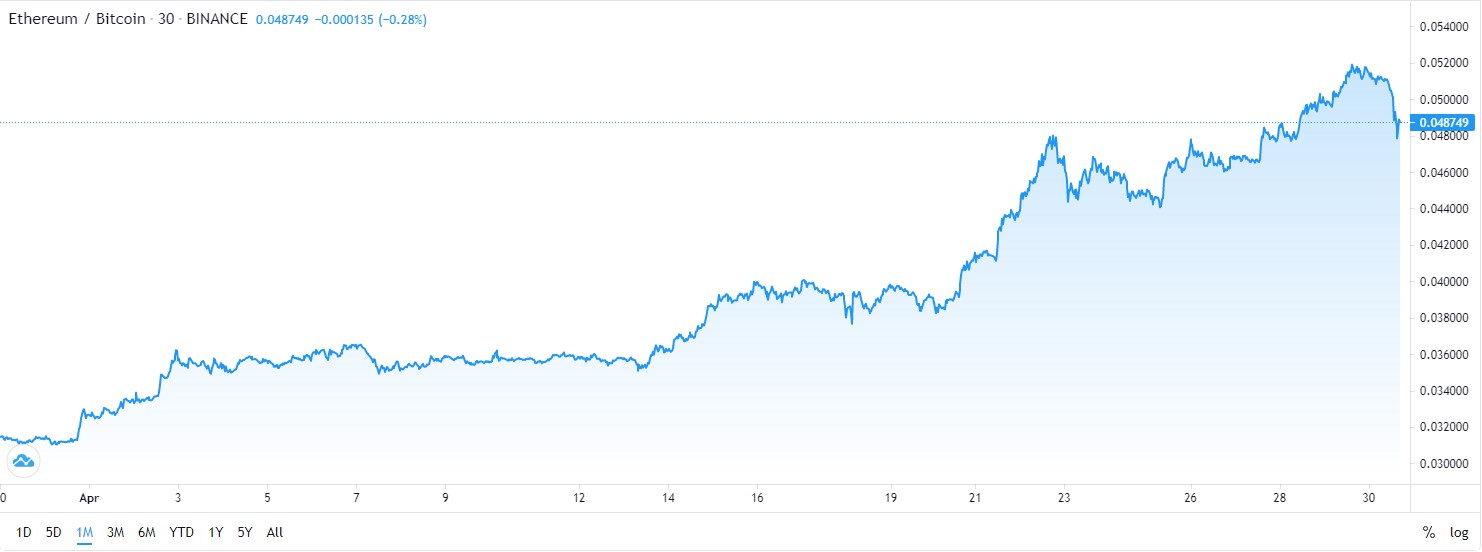Show the All time range
Viewport: 1482px width, 552px height.
click(275, 532)
